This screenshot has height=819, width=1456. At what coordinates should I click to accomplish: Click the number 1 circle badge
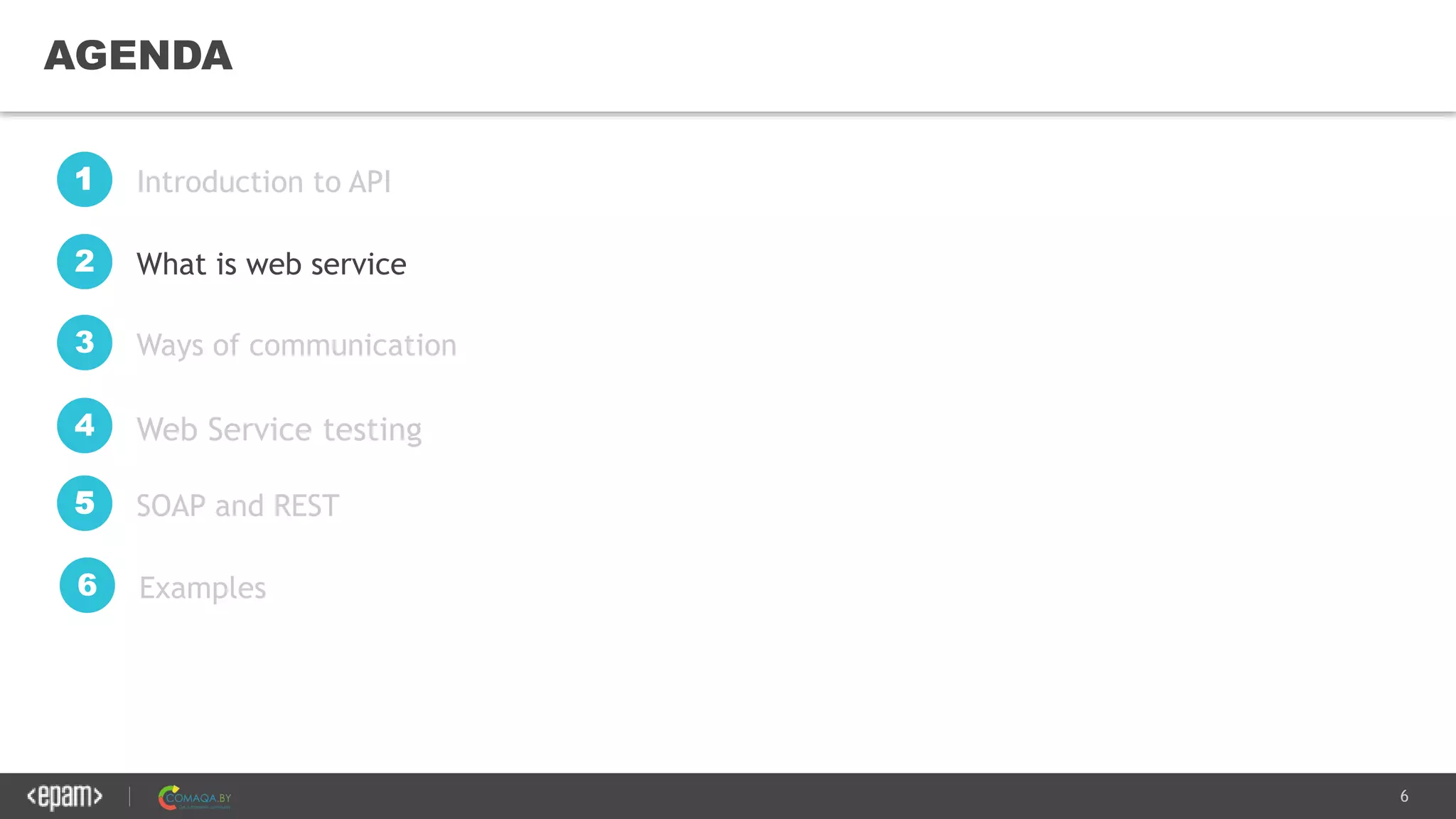pos(85,179)
